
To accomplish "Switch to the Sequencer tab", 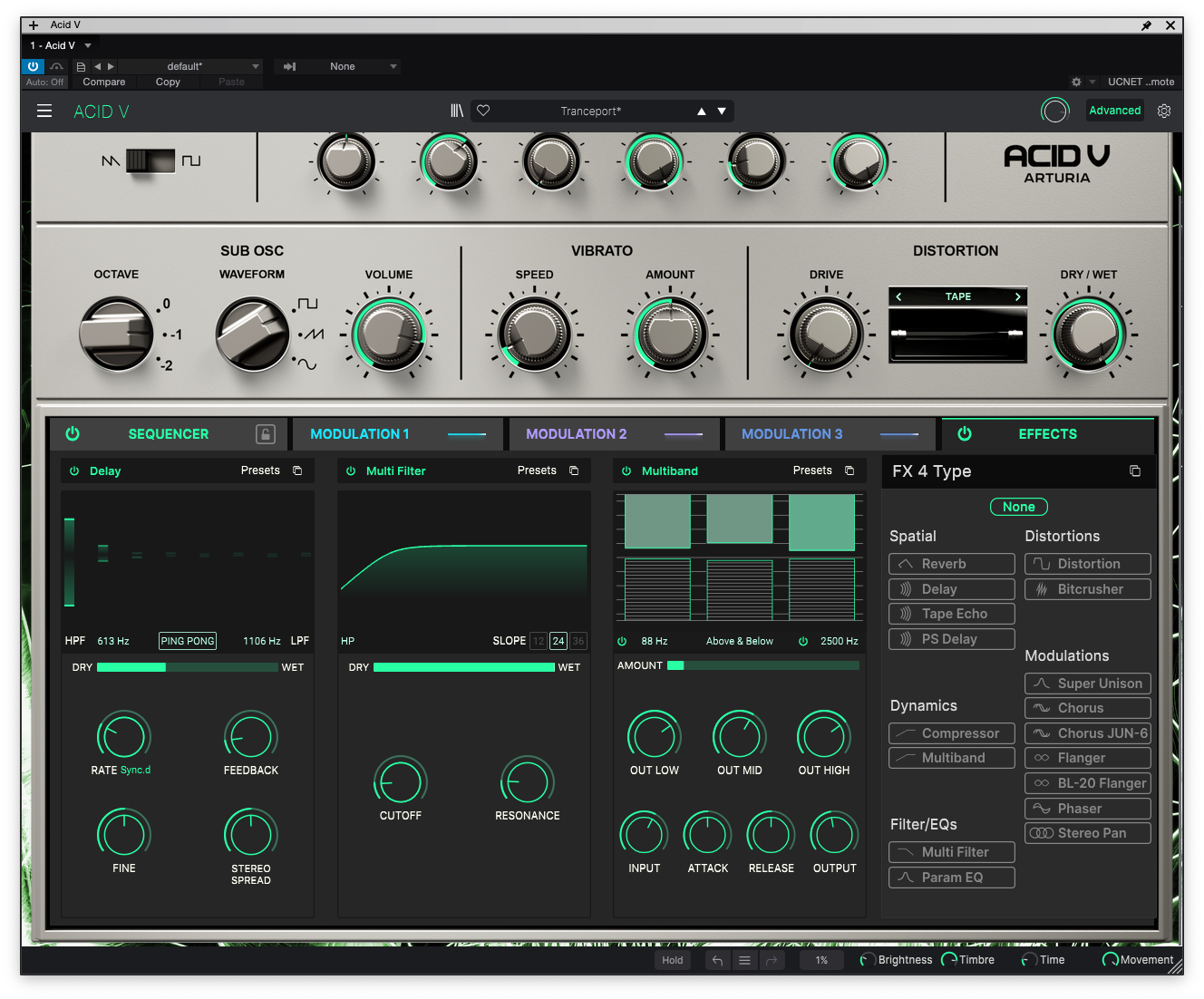I will click(x=169, y=434).
